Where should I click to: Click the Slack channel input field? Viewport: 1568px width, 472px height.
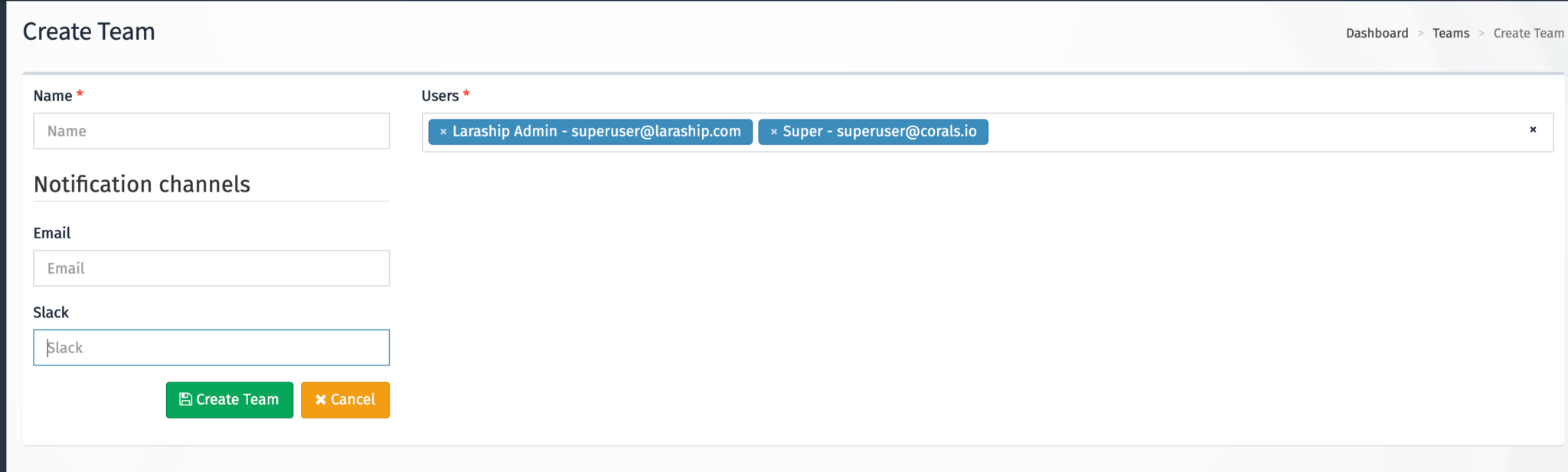pyautogui.click(x=211, y=348)
